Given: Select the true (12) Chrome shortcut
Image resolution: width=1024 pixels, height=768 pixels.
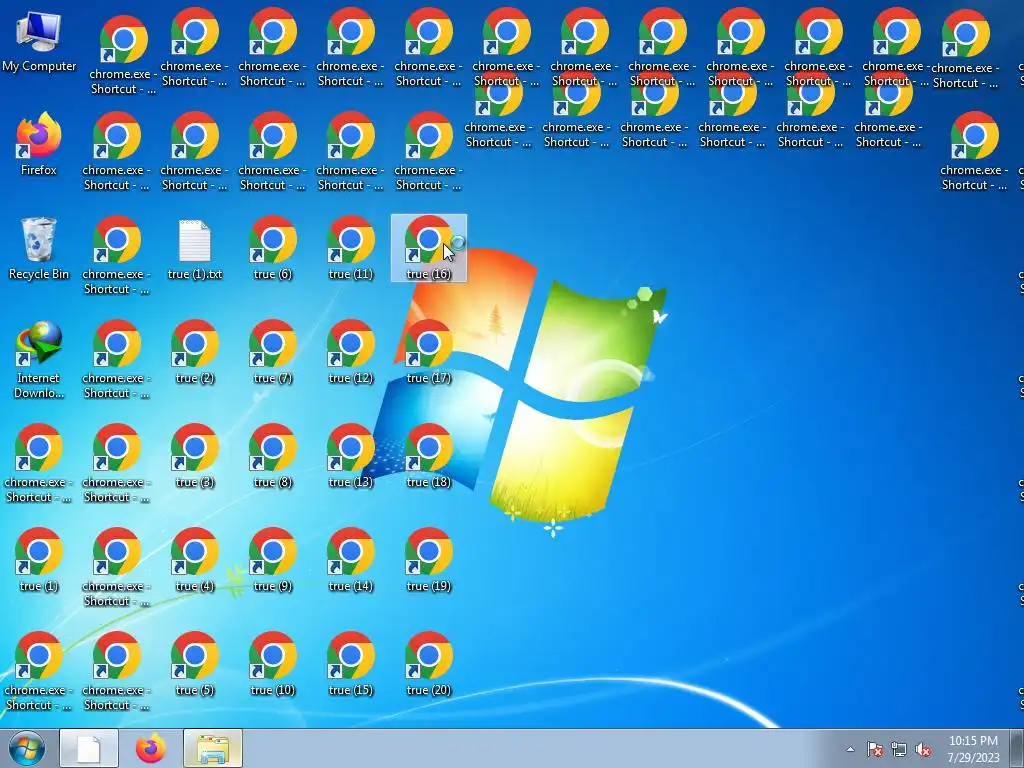Looking at the screenshot, I should coord(351,352).
